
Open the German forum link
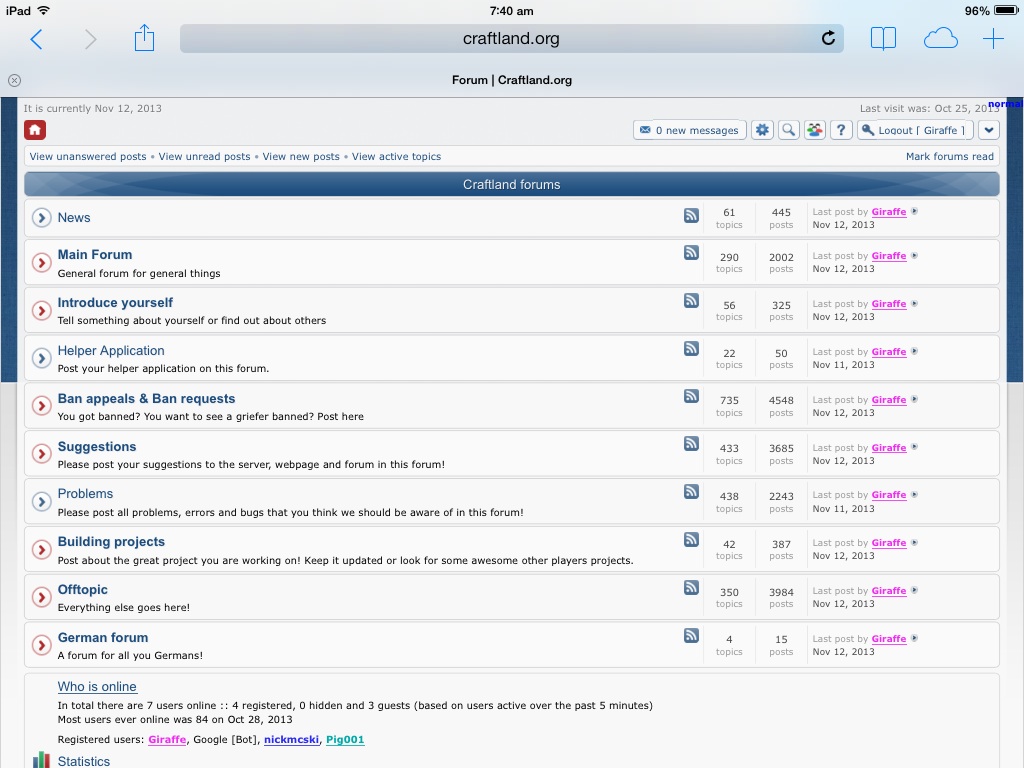click(x=103, y=637)
